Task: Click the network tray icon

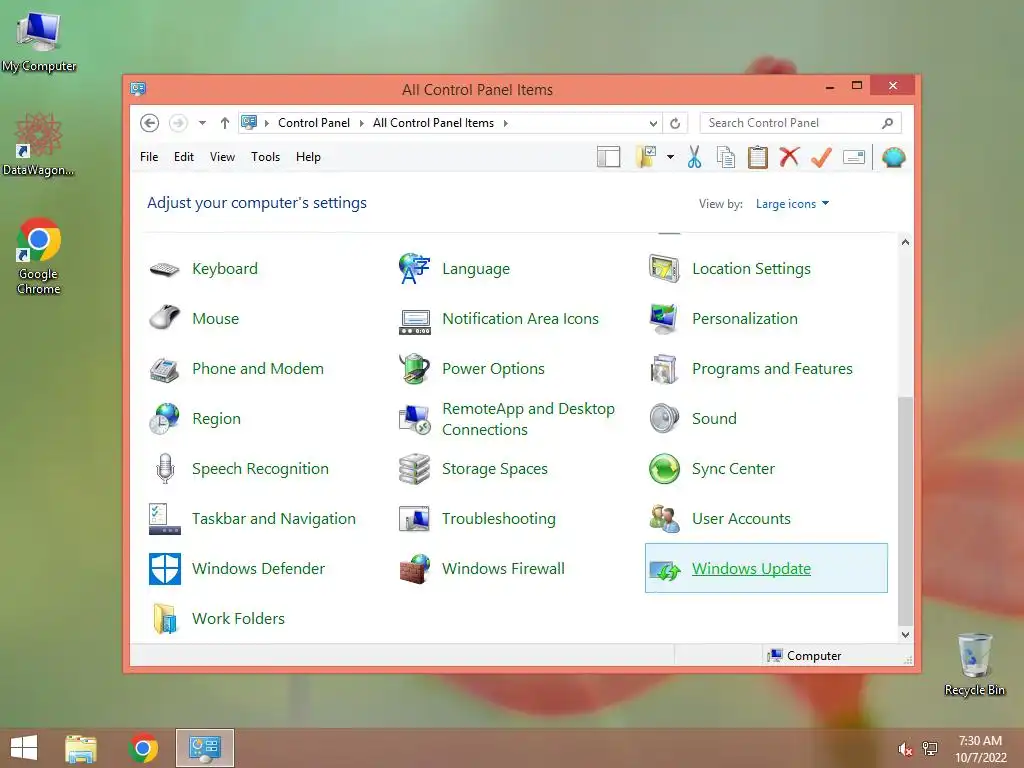Action: (x=930, y=749)
